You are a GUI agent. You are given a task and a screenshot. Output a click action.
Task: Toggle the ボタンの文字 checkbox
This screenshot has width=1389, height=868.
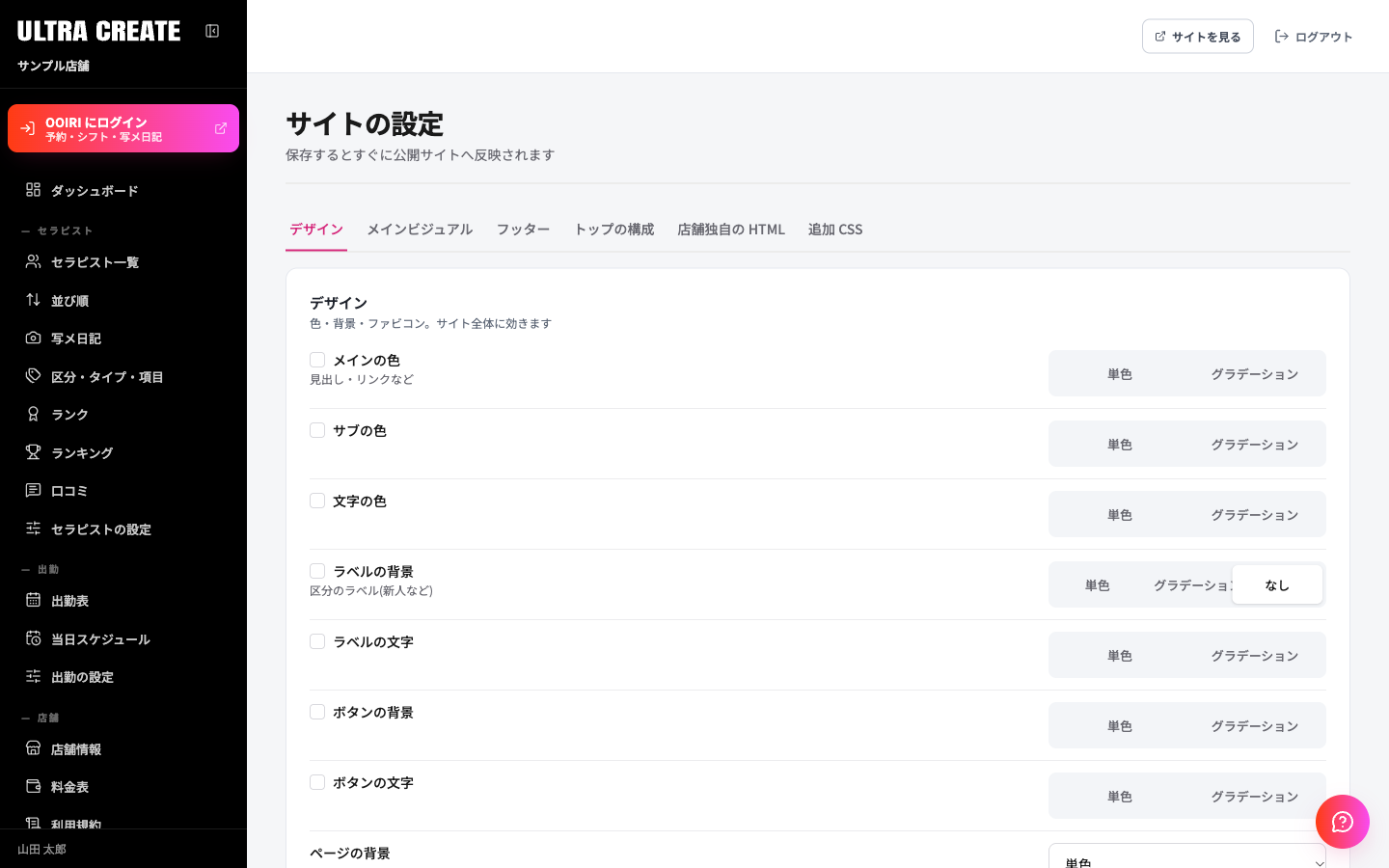(317, 782)
